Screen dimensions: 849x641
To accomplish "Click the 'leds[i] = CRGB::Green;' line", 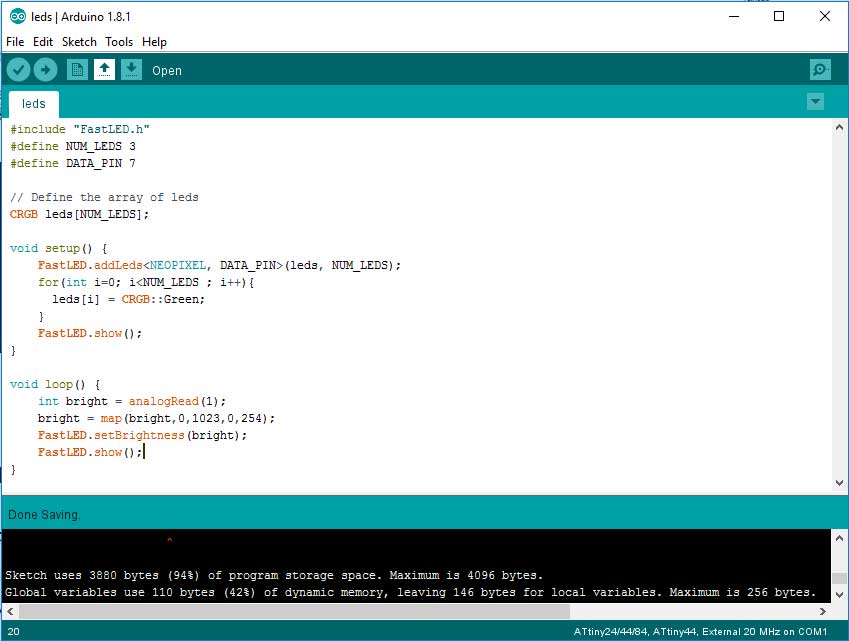I will pos(128,299).
